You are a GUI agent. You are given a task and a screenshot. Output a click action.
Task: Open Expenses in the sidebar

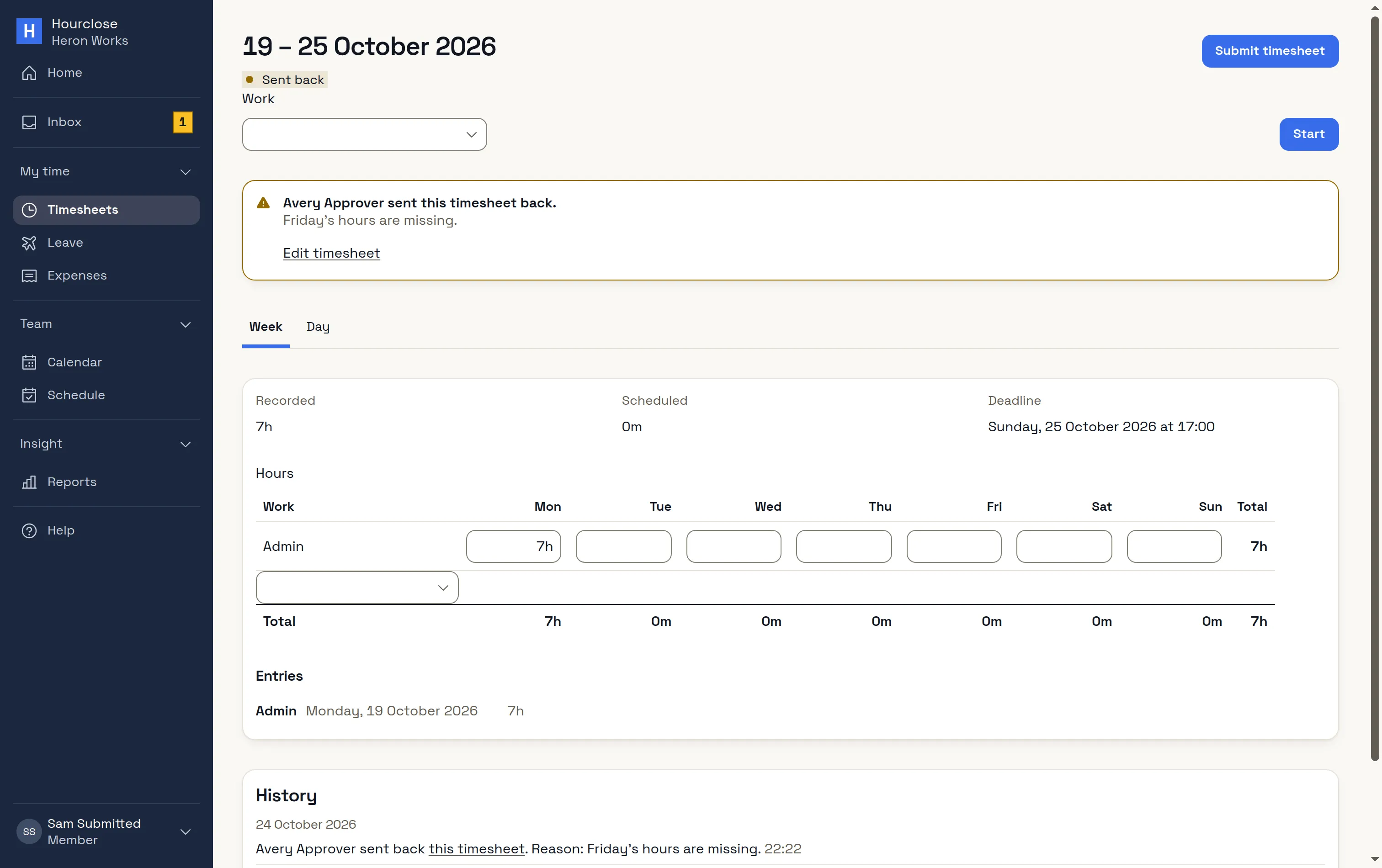coord(106,275)
